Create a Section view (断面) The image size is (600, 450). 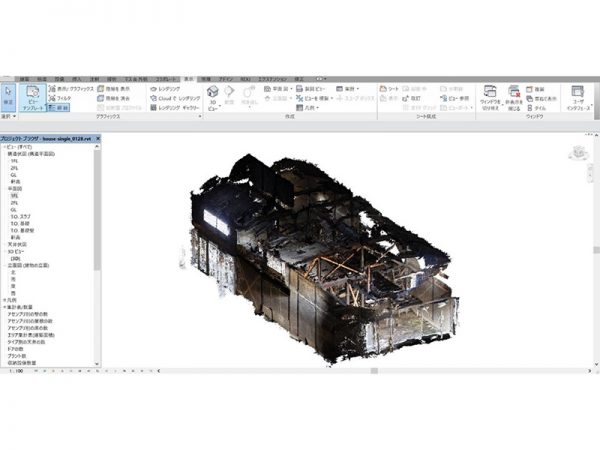(229, 95)
